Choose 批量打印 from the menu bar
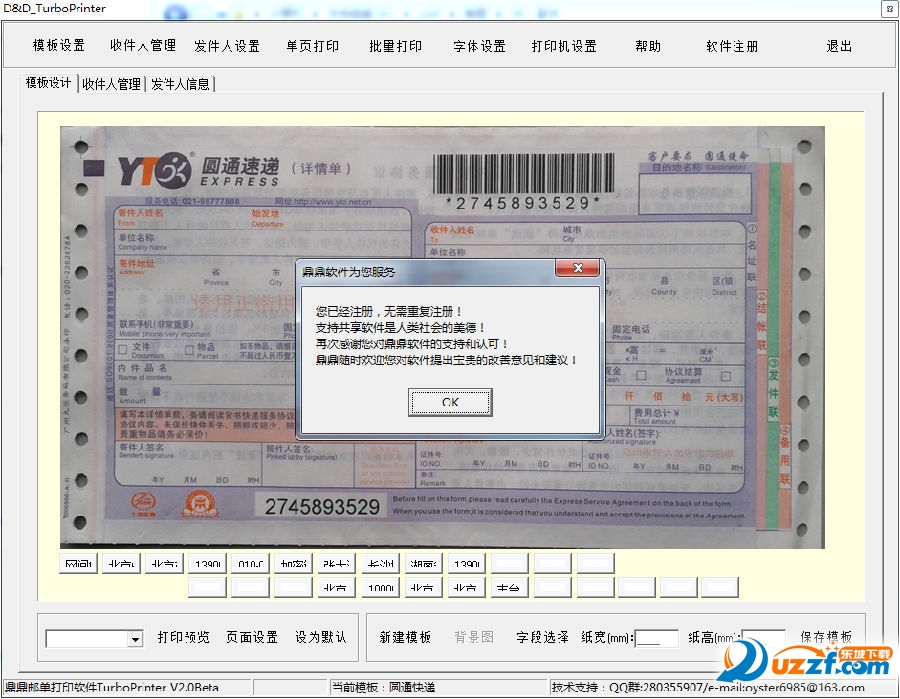The image size is (900, 699). pyautogui.click(x=395, y=46)
